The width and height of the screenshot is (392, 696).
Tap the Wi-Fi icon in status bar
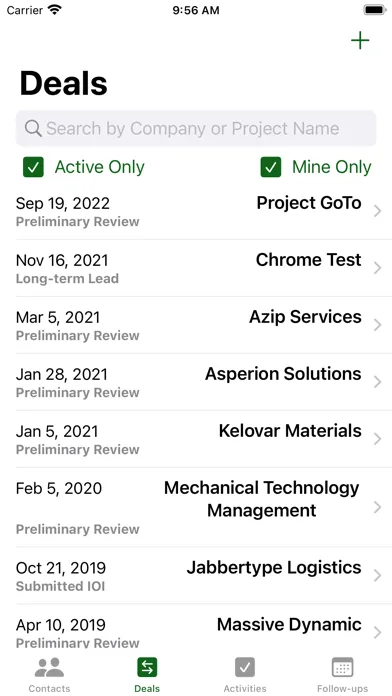tap(55, 10)
